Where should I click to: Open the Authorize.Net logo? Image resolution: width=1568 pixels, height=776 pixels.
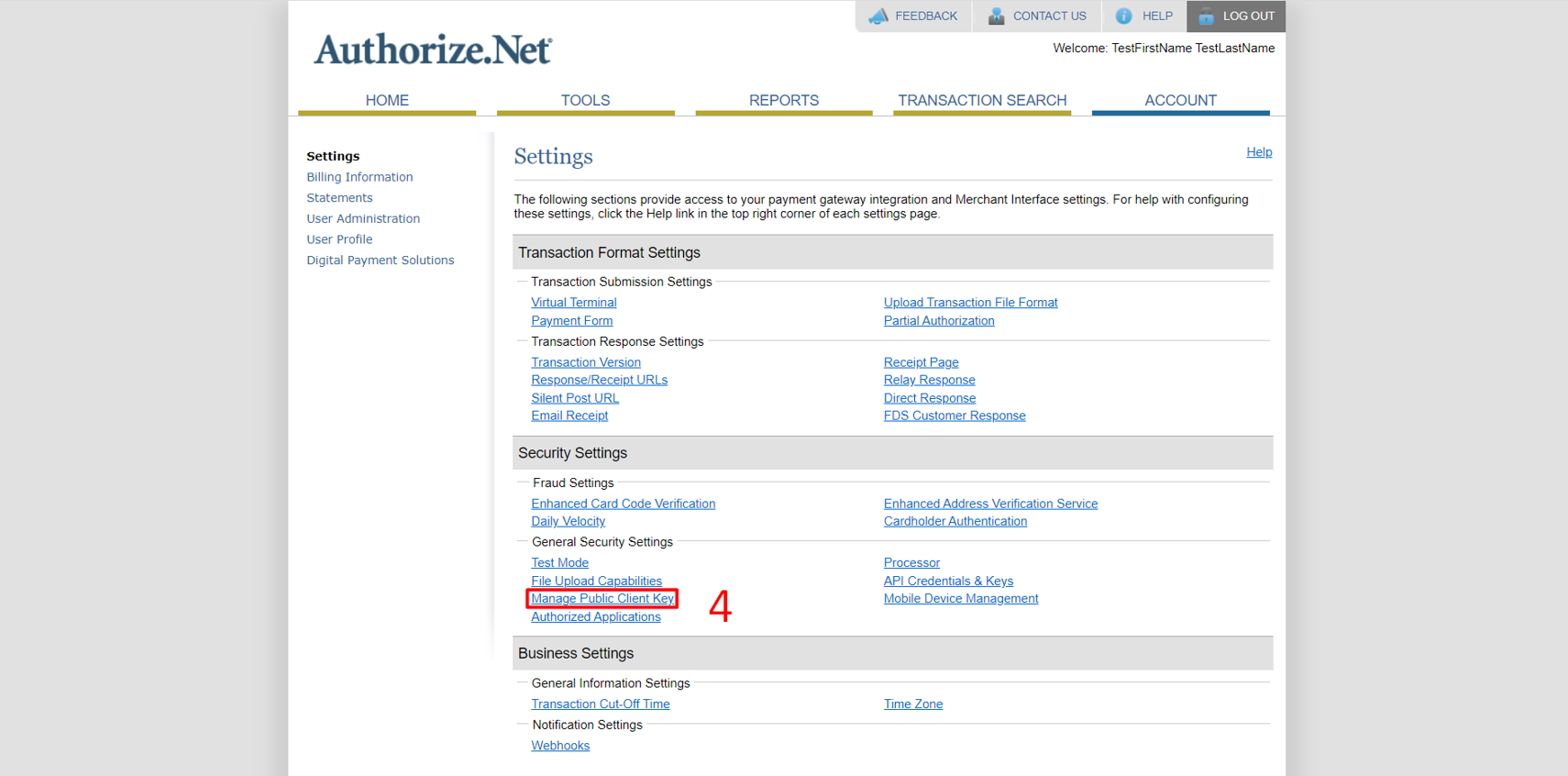tap(433, 50)
